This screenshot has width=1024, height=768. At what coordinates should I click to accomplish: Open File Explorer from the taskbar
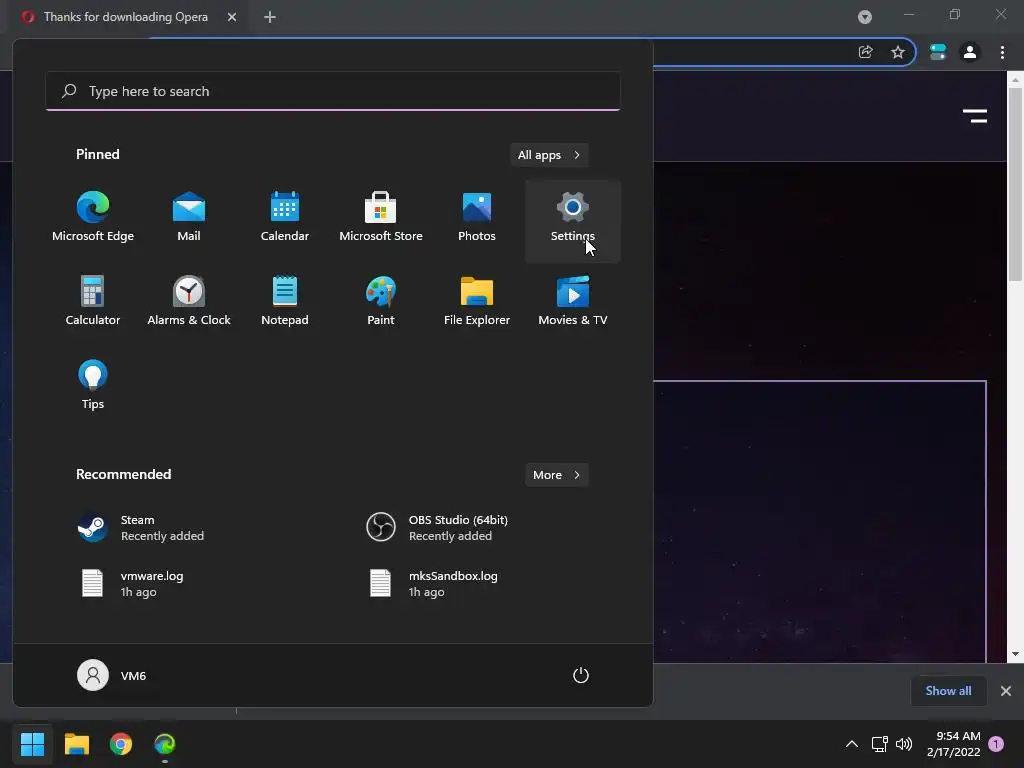click(x=76, y=744)
